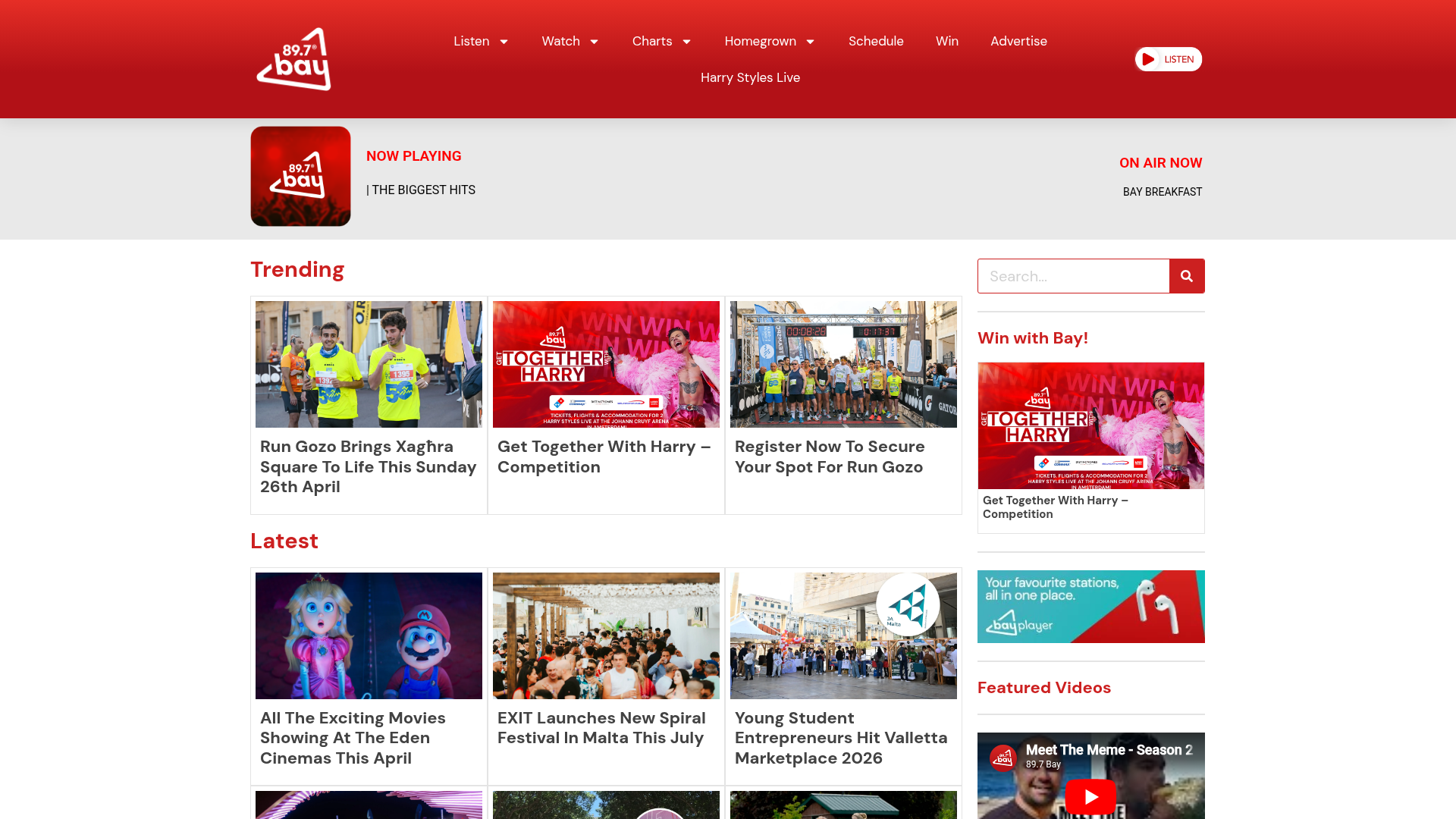
Task: Open sidebar Get Together With Harry link
Action: click(1056, 507)
